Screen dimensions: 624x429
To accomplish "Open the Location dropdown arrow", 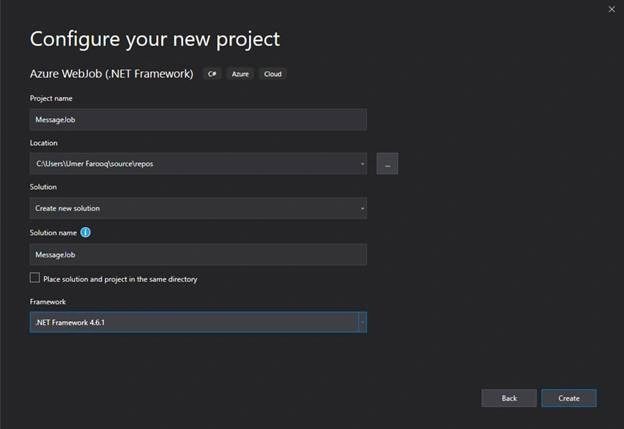I will pyautogui.click(x=362, y=164).
